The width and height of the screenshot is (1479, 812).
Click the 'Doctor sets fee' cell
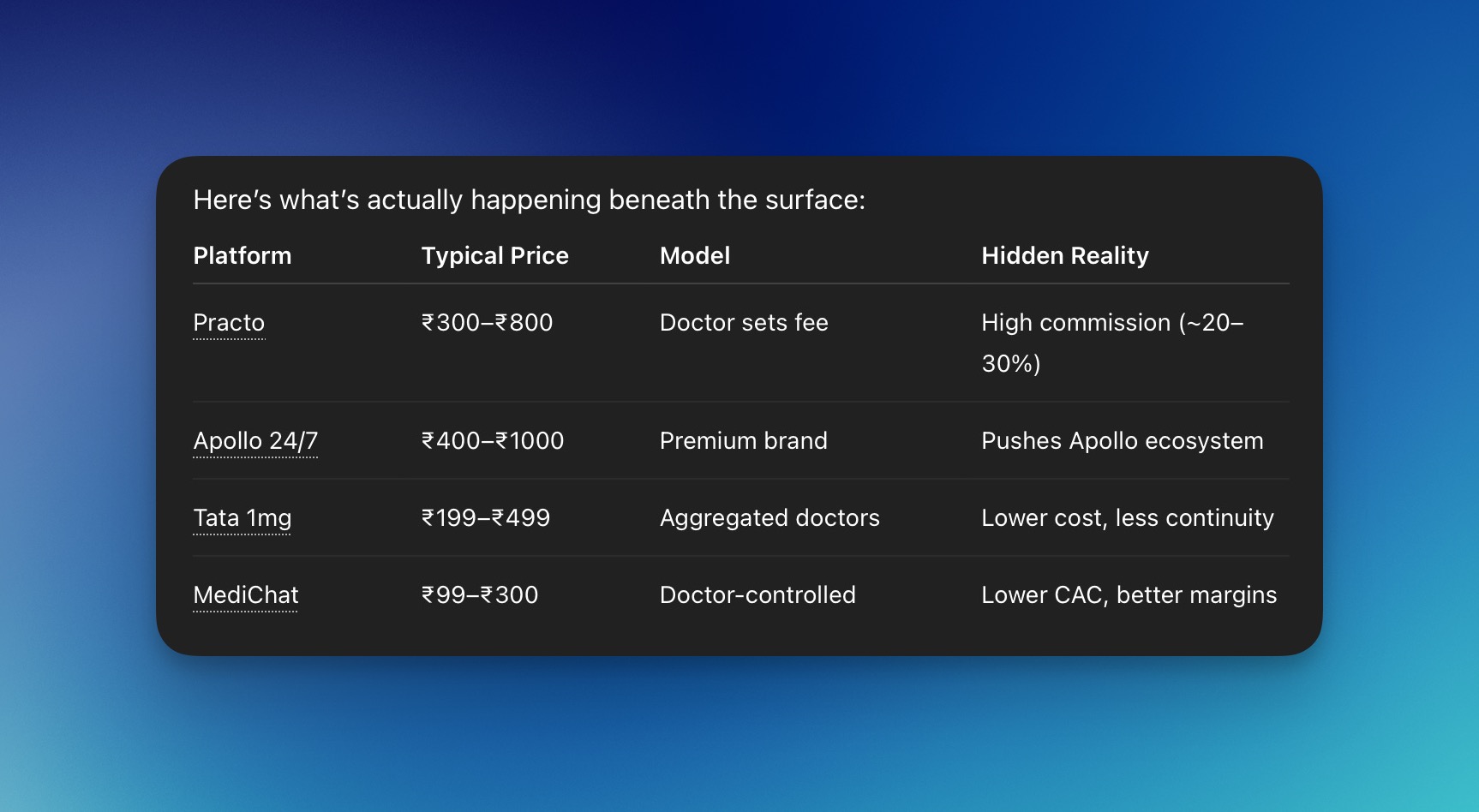tap(744, 323)
